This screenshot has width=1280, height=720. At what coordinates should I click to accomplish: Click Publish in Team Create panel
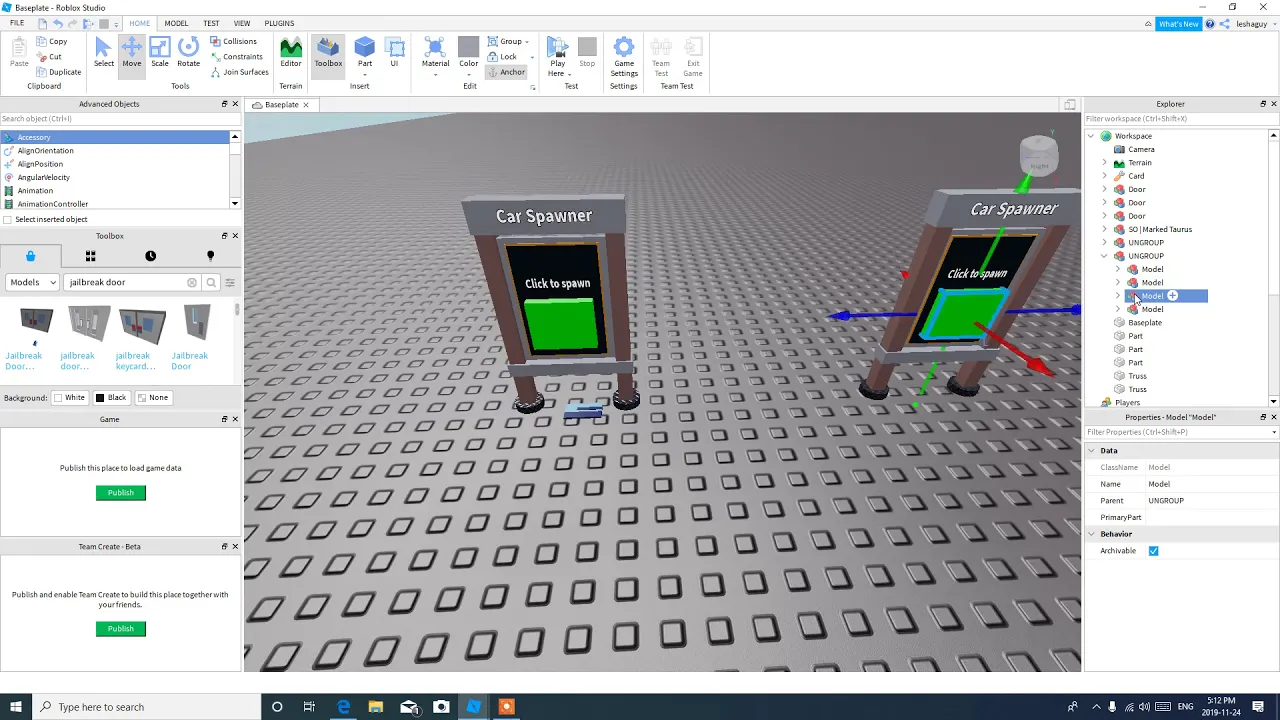tap(121, 629)
